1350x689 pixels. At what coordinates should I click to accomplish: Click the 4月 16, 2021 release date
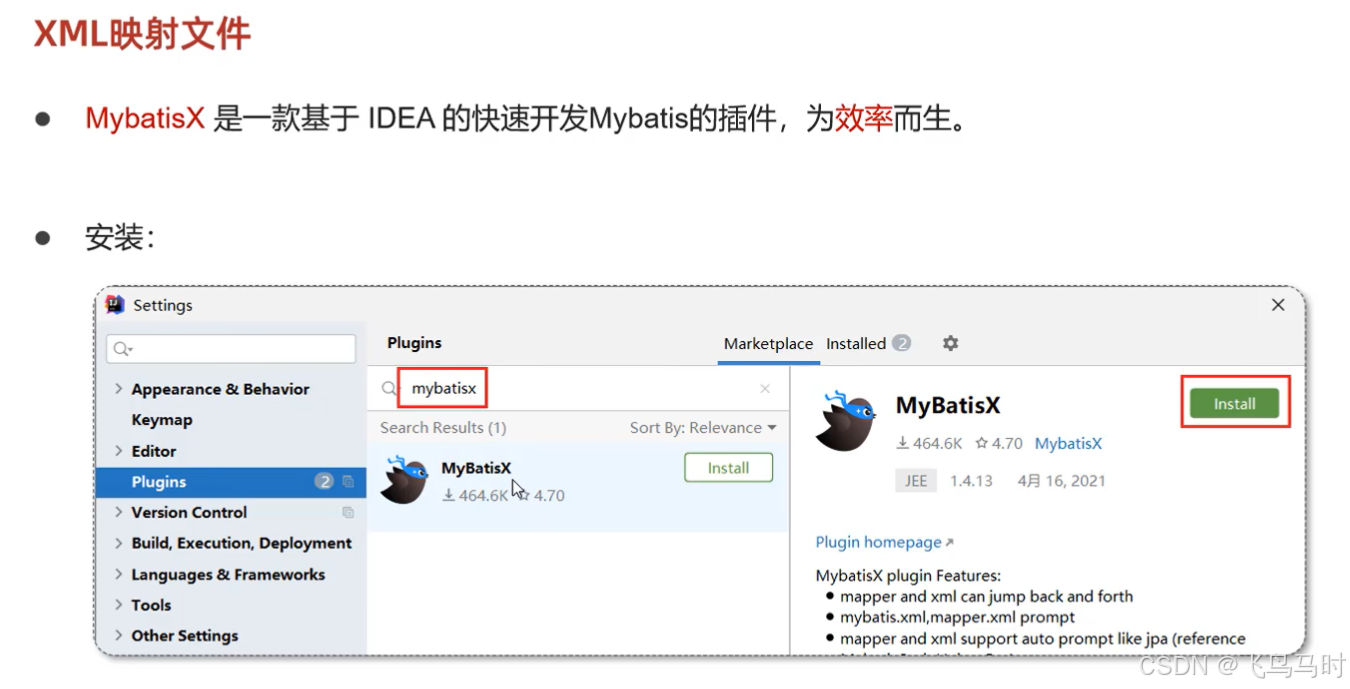click(1062, 481)
